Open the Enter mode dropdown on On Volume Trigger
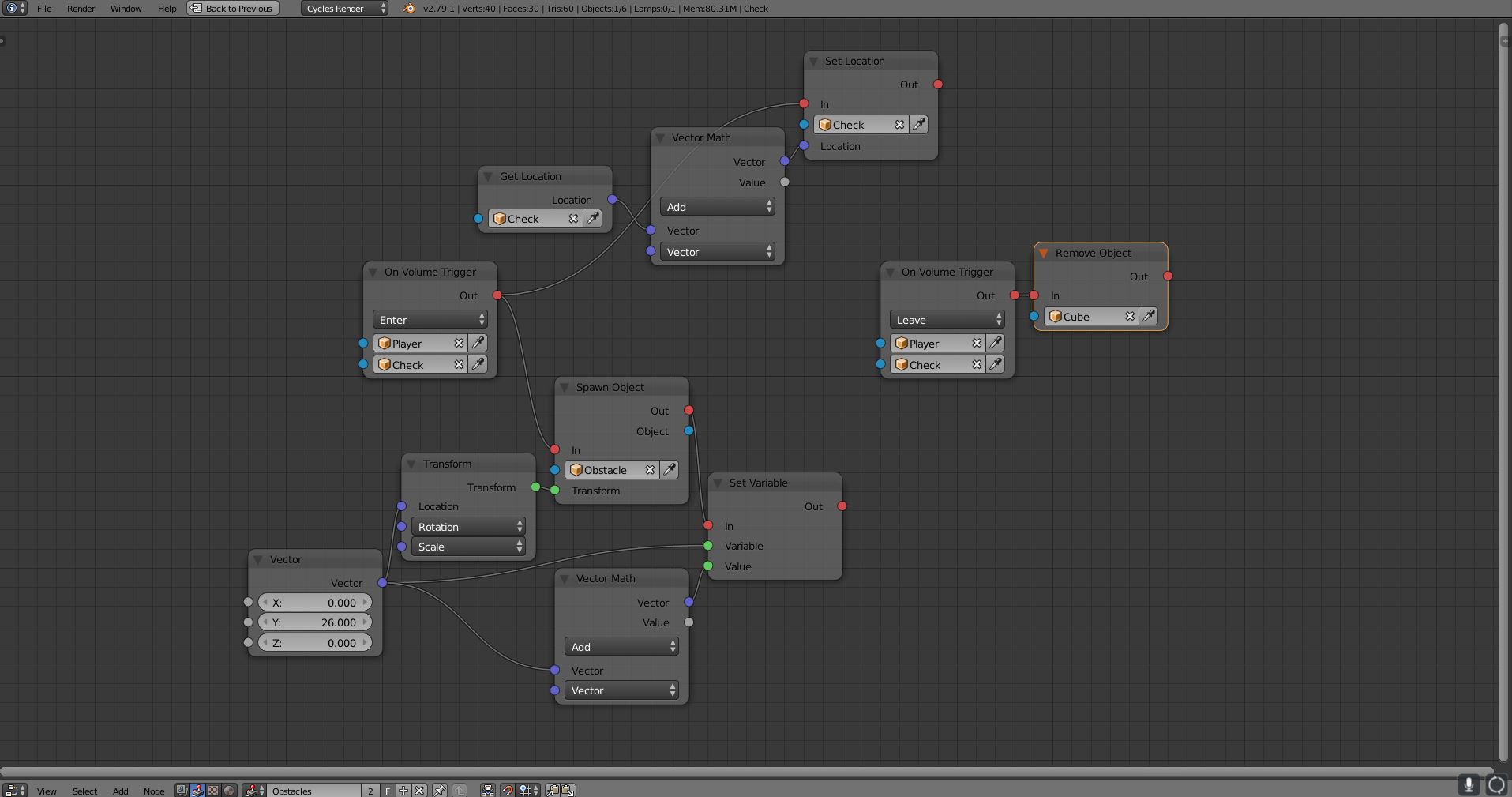Image resolution: width=1512 pixels, height=797 pixels. click(430, 319)
